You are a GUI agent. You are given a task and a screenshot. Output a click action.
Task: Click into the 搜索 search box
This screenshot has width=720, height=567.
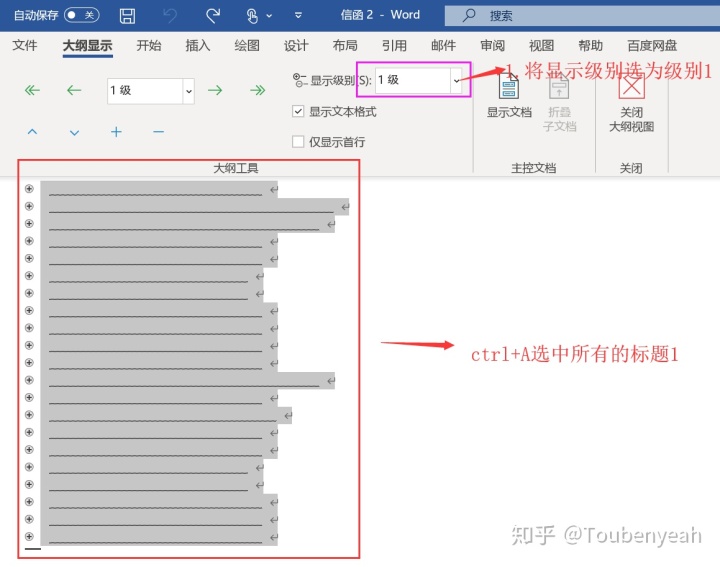(x=582, y=16)
